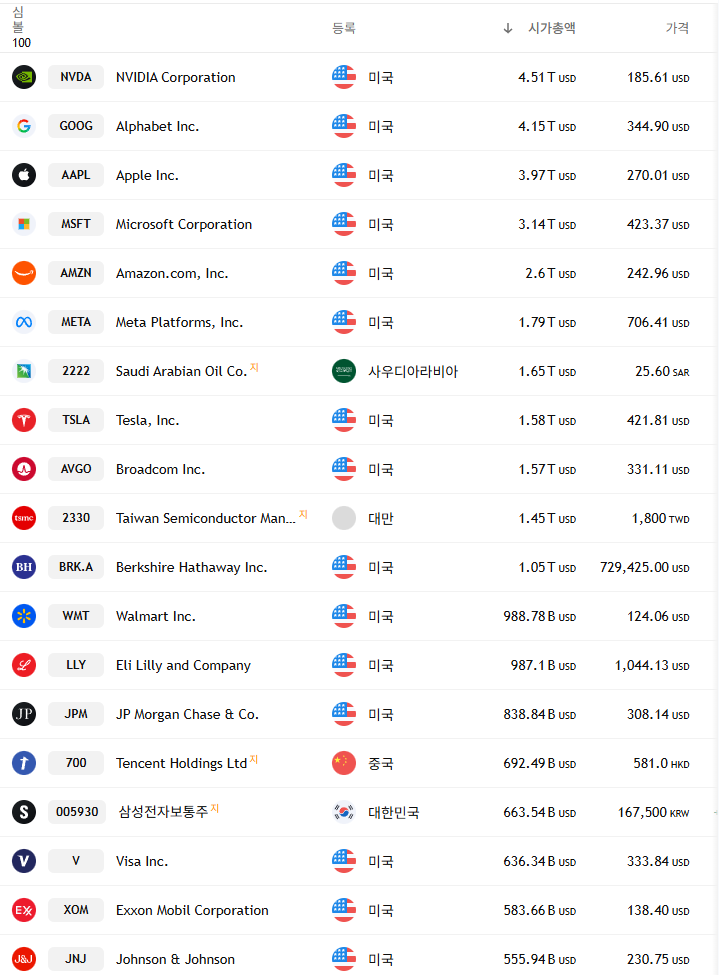Click the 심볼 column header

[19, 20]
